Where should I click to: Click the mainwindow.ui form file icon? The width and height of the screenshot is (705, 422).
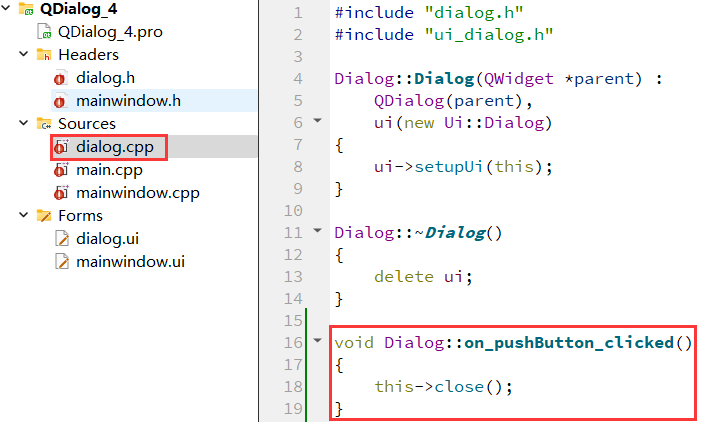[62, 262]
